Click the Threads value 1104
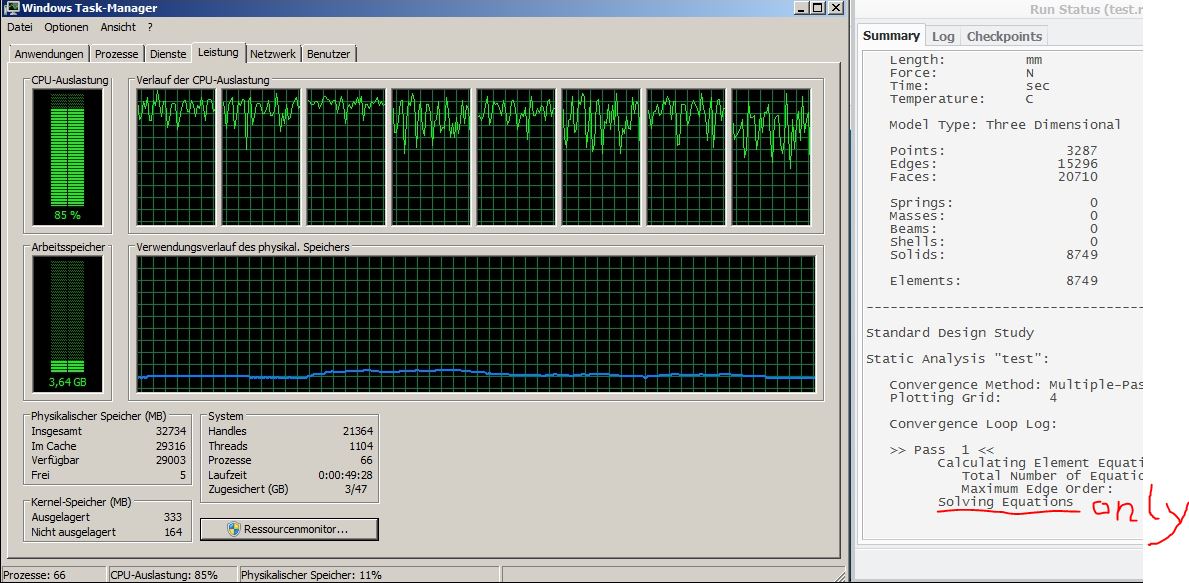The width and height of the screenshot is (1189, 583). point(360,446)
